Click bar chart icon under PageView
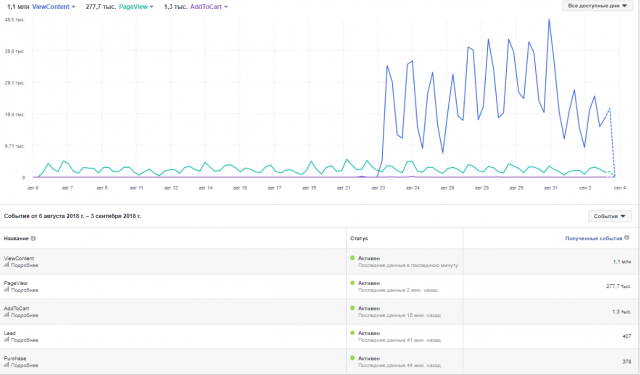Viewport: 640px width, 375px height. pyautogui.click(x=6, y=290)
